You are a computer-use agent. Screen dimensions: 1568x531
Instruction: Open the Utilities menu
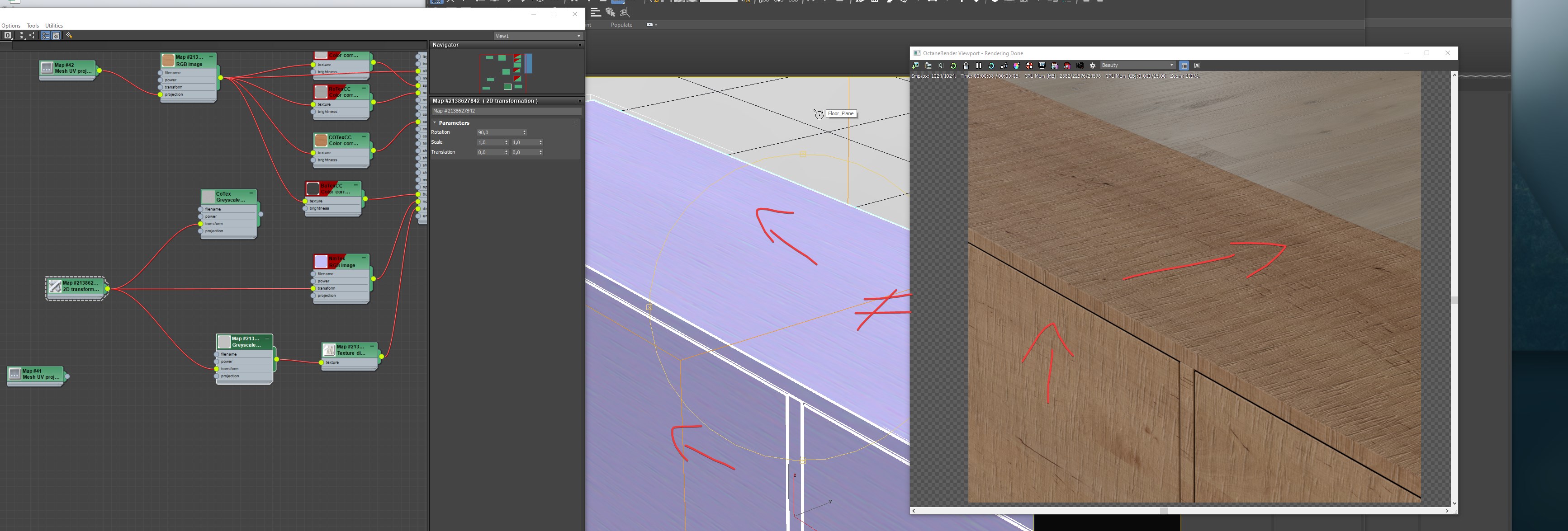point(53,26)
